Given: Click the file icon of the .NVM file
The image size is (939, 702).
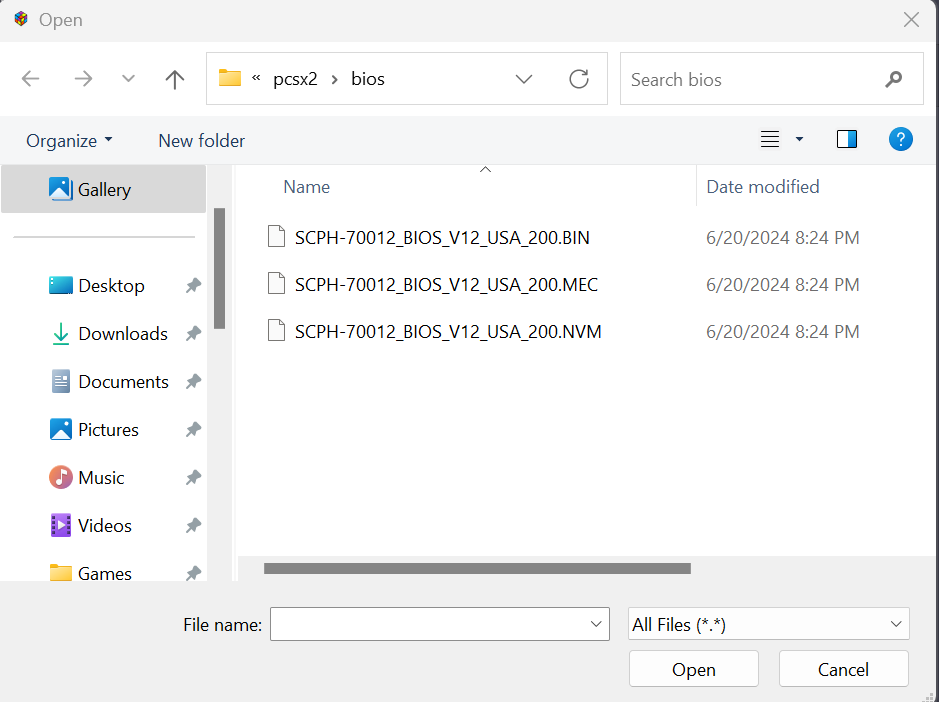Looking at the screenshot, I should 276,329.
